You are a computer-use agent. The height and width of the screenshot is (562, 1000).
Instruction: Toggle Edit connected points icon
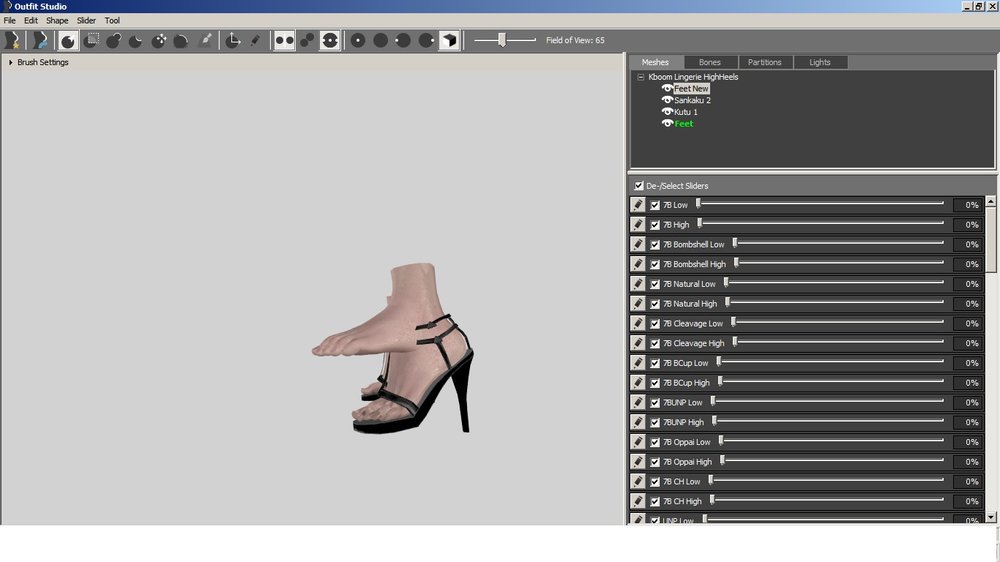pos(307,40)
